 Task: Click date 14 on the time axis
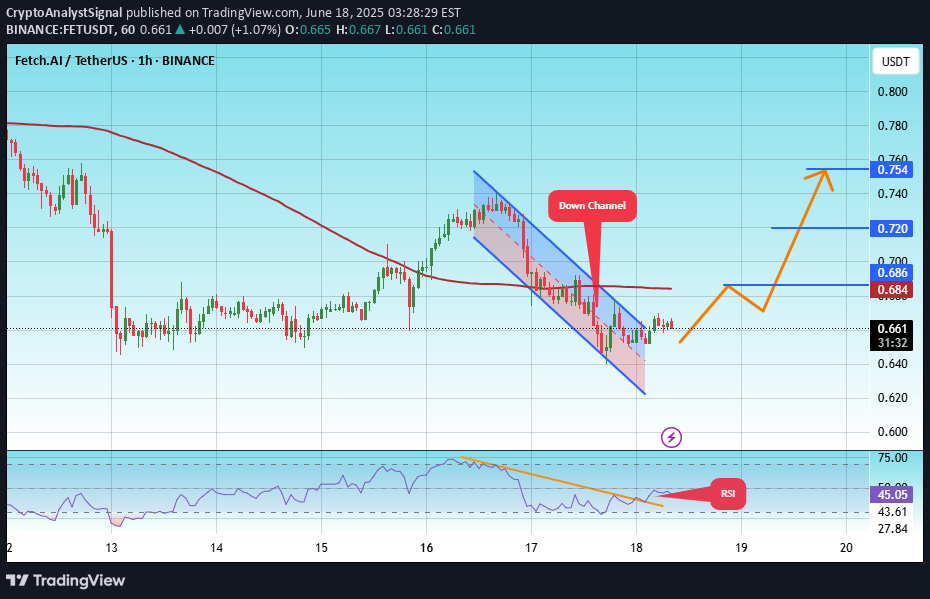[x=216, y=548]
